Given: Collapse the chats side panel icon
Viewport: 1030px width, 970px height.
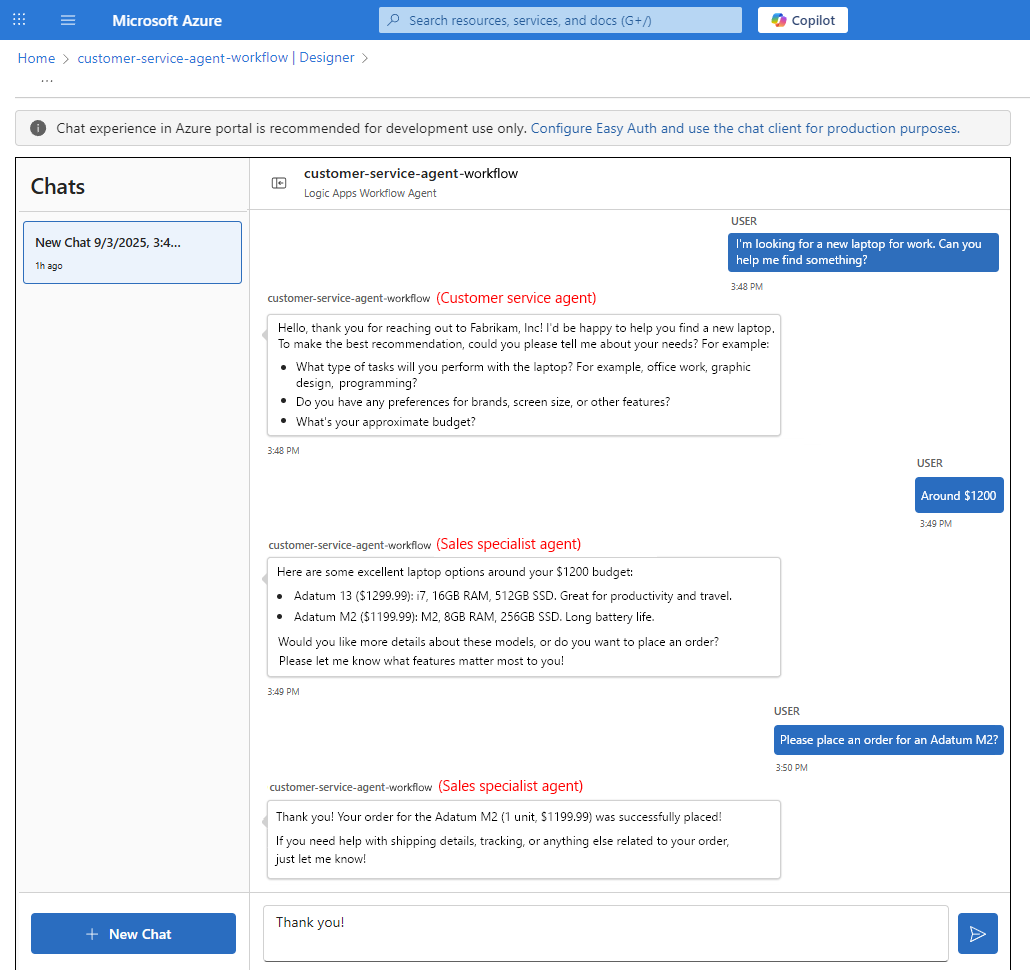Looking at the screenshot, I should coord(279,183).
